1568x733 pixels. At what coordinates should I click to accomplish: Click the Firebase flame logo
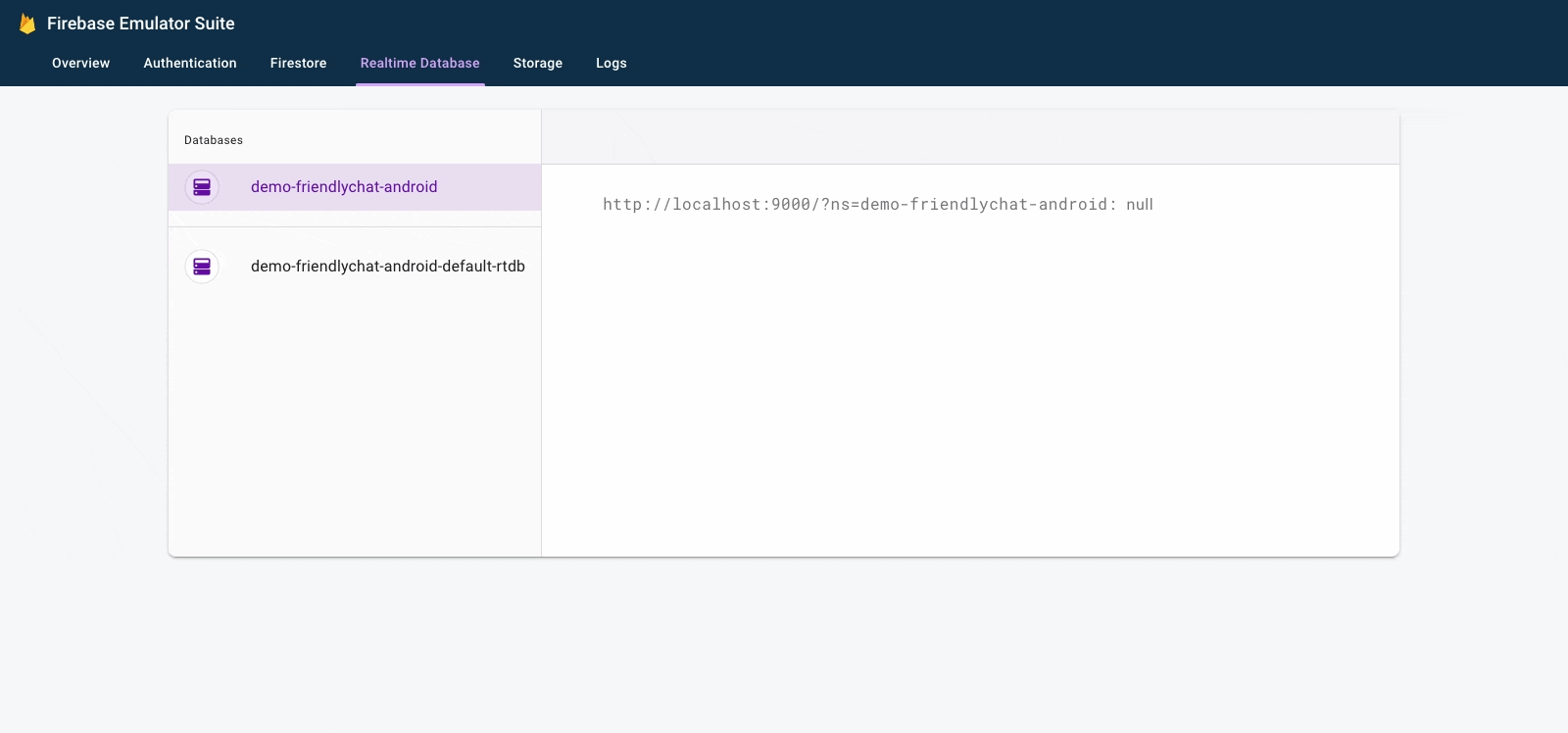(27, 24)
